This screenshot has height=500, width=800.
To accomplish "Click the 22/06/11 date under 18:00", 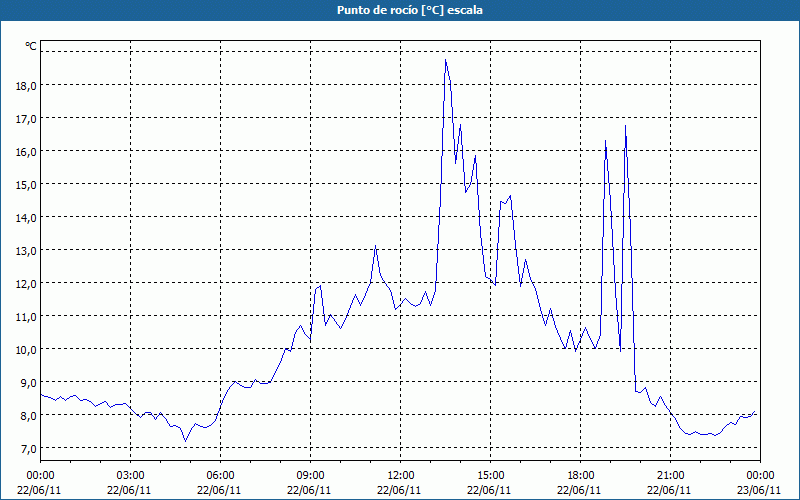I will click(579, 490).
